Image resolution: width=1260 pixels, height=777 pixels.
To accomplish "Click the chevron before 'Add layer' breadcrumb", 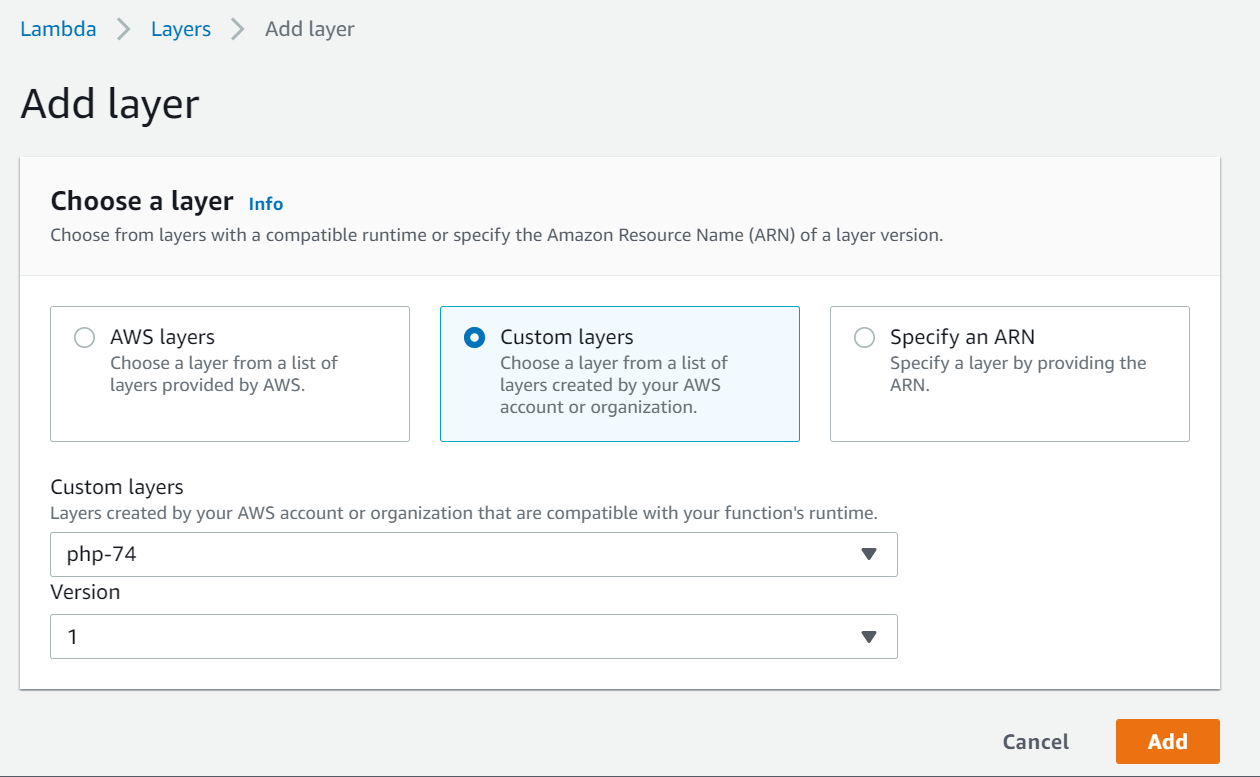I will (238, 29).
